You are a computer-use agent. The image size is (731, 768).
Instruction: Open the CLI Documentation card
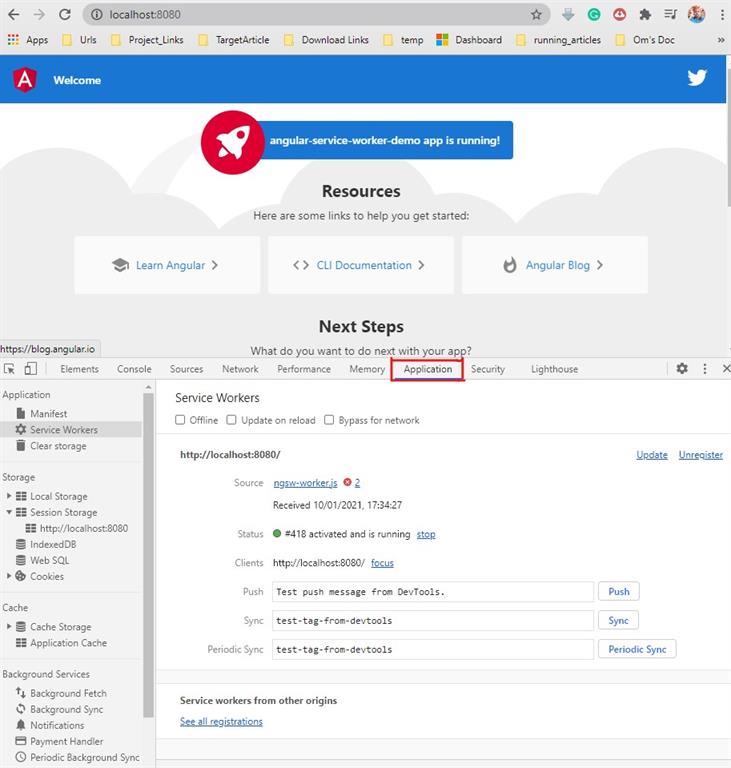click(x=361, y=265)
